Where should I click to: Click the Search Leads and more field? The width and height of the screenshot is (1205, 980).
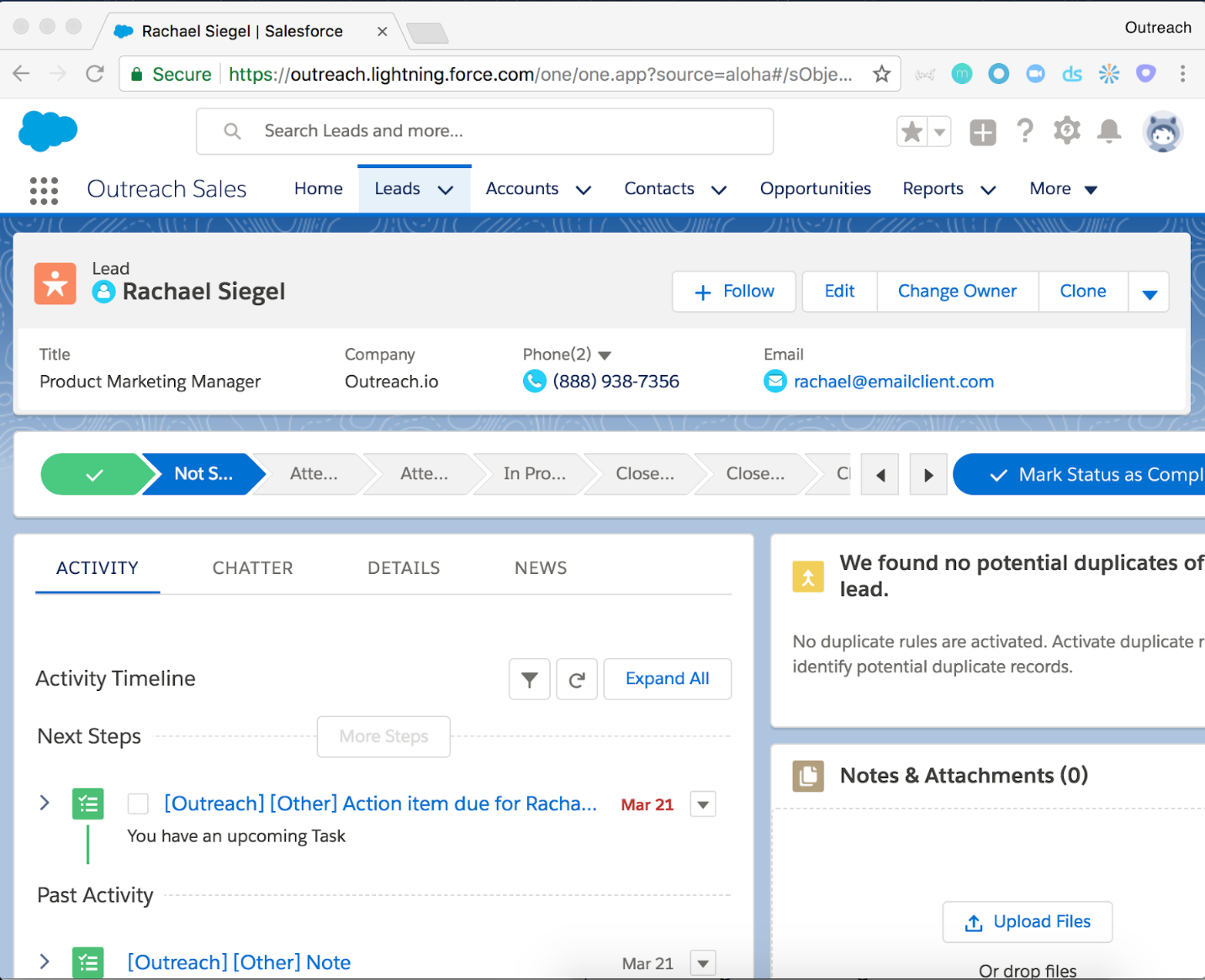[x=484, y=131]
